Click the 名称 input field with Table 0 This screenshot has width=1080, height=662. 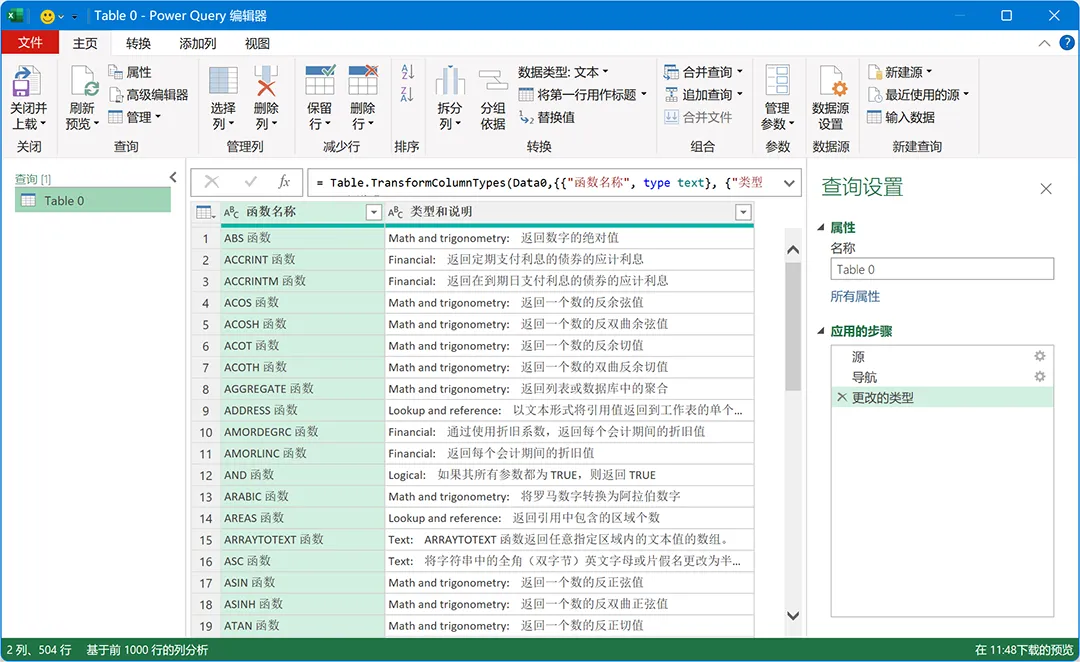[942, 269]
